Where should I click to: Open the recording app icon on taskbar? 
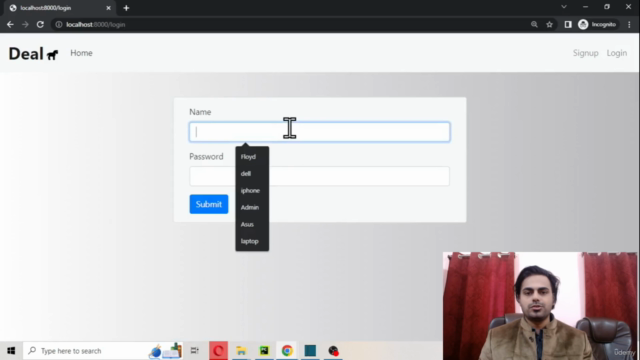(333, 351)
